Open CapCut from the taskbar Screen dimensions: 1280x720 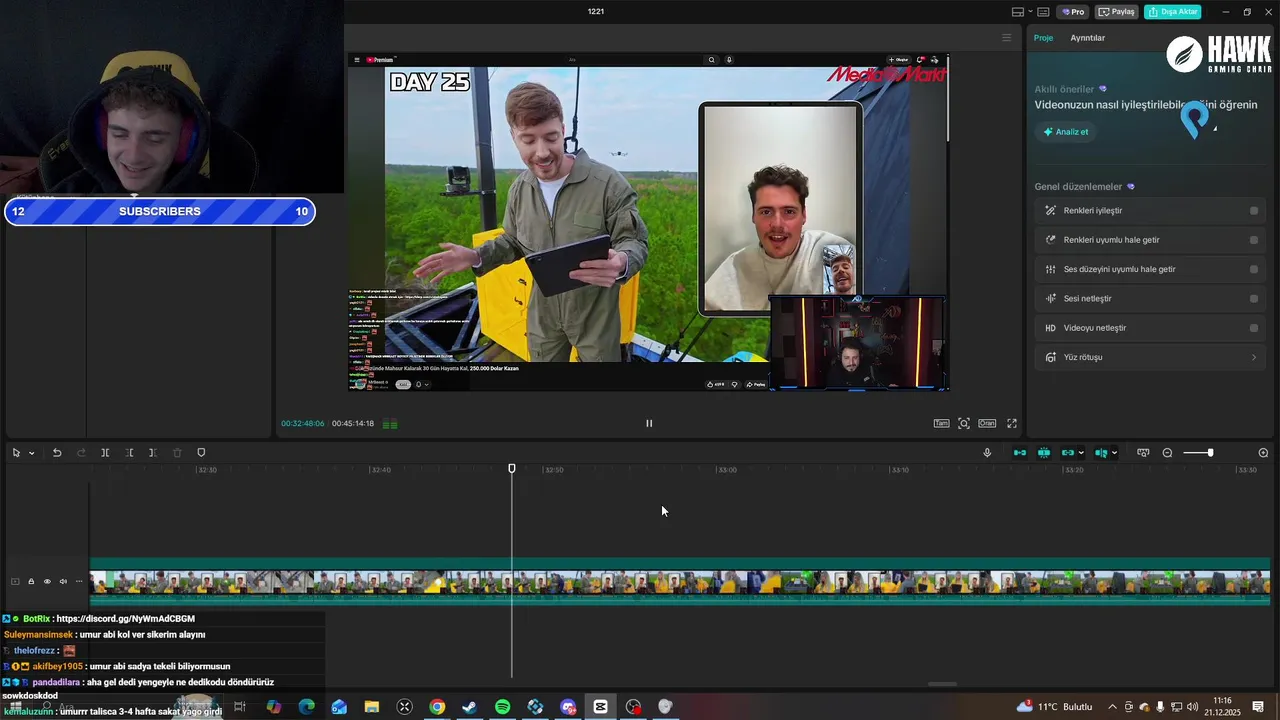[600, 707]
